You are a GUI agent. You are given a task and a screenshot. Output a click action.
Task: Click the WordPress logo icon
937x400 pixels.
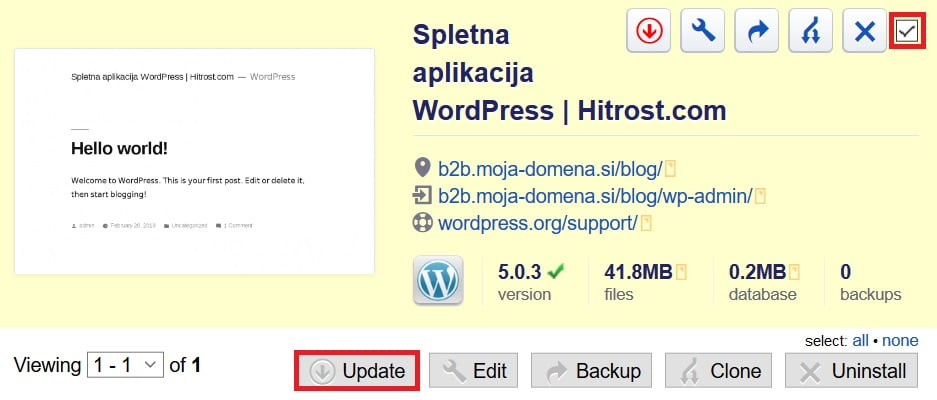click(438, 280)
